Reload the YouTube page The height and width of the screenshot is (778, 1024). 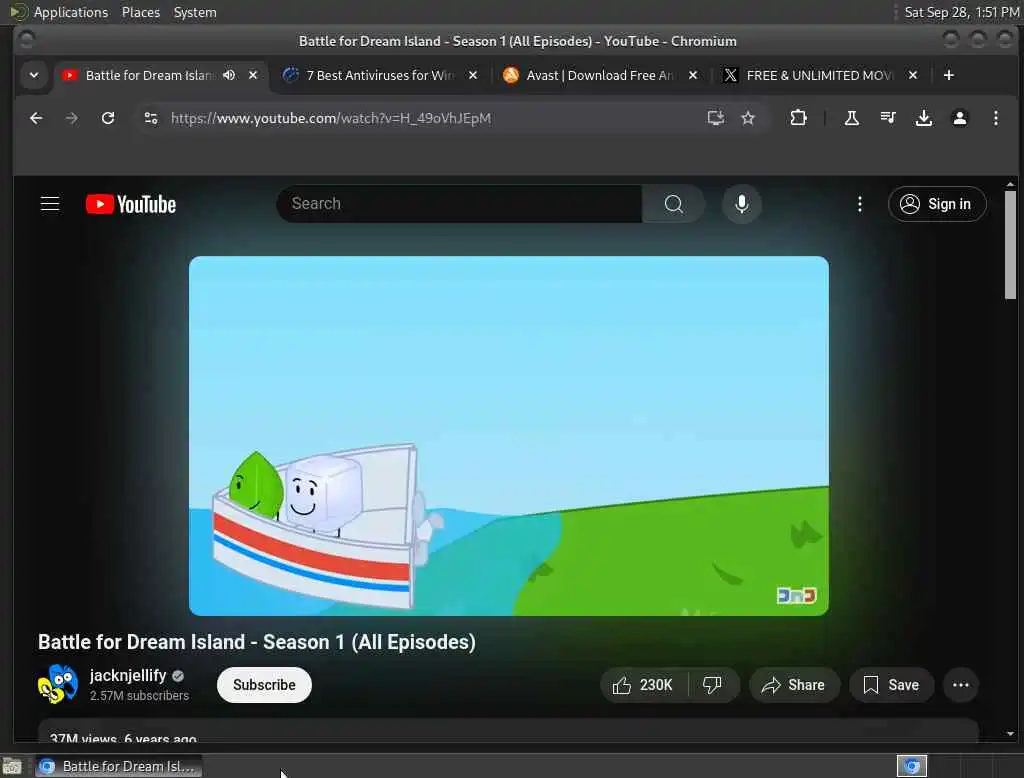click(108, 118)
